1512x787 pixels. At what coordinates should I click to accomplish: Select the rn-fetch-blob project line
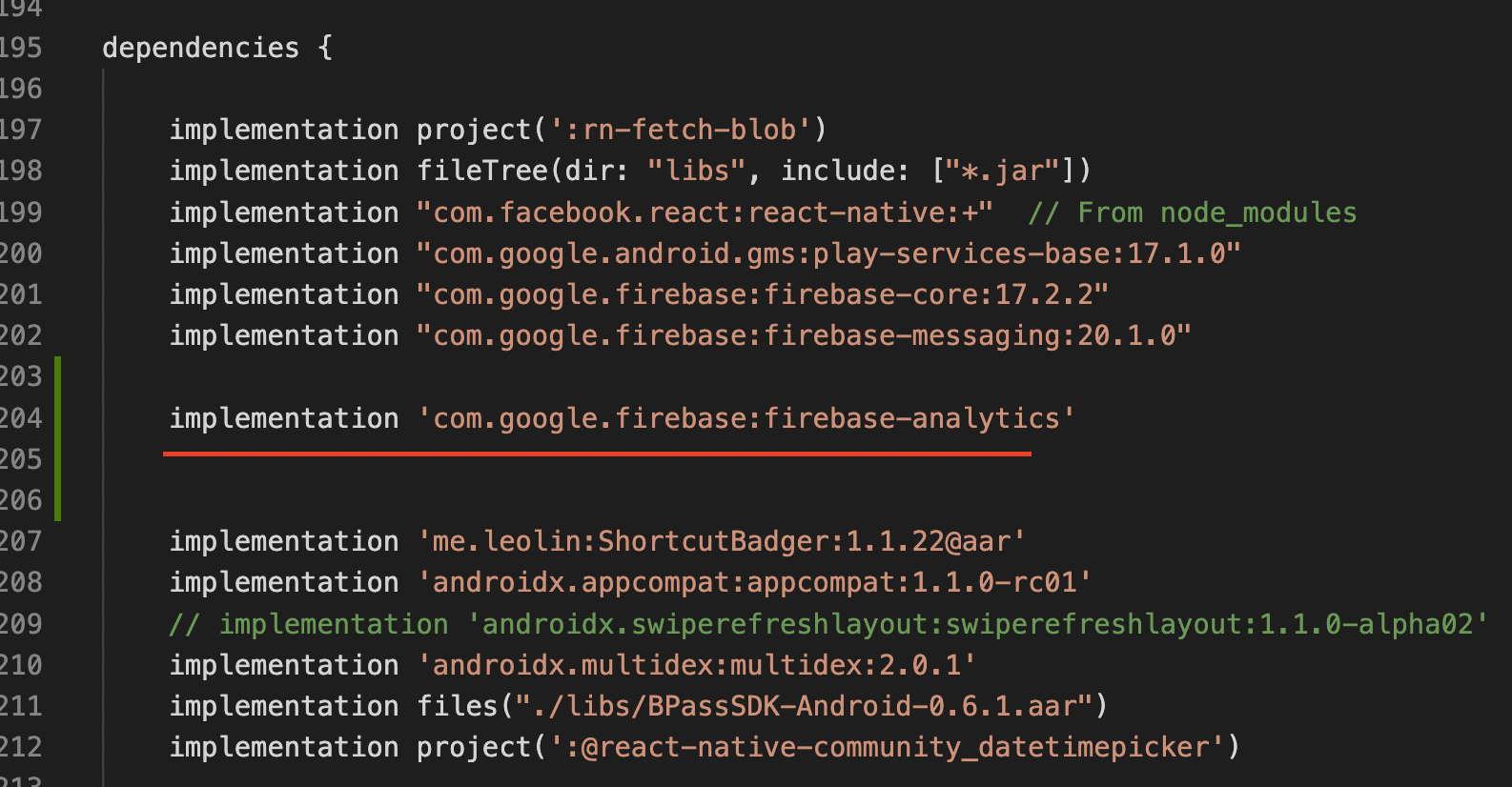tap(498, 130)
